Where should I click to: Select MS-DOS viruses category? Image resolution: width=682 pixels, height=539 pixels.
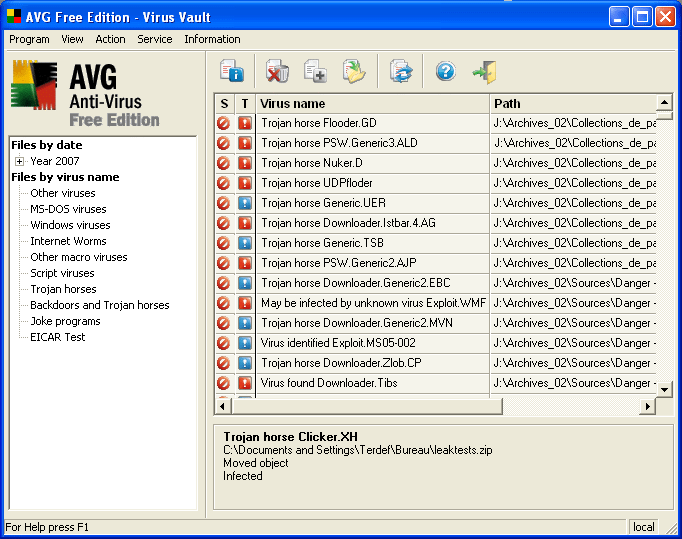point(68,209)
